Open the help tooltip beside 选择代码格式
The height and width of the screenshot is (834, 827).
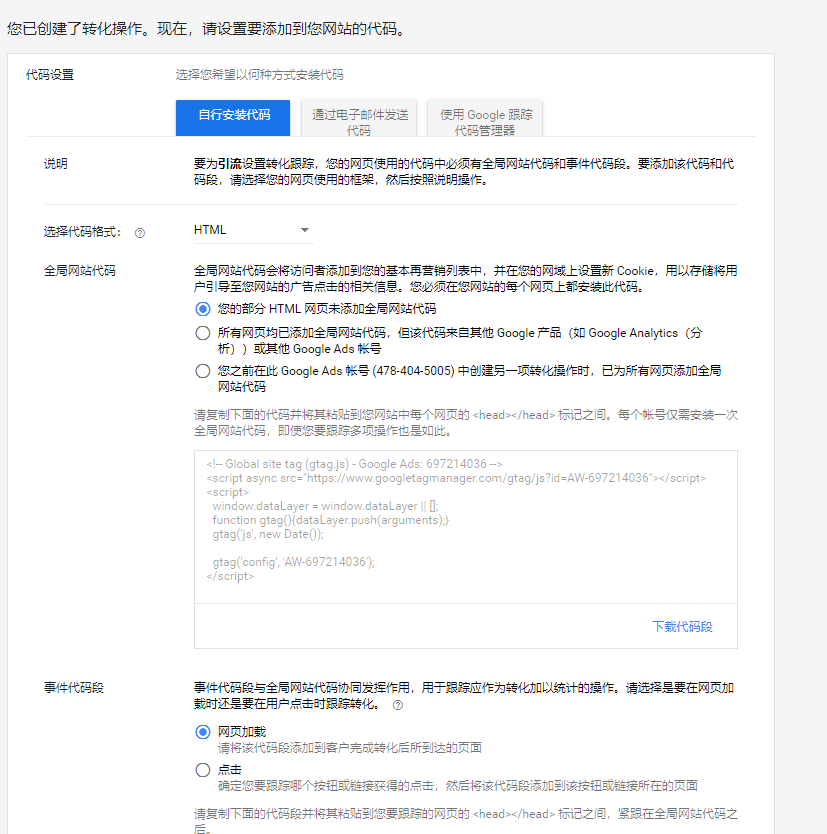click(141, 231)
